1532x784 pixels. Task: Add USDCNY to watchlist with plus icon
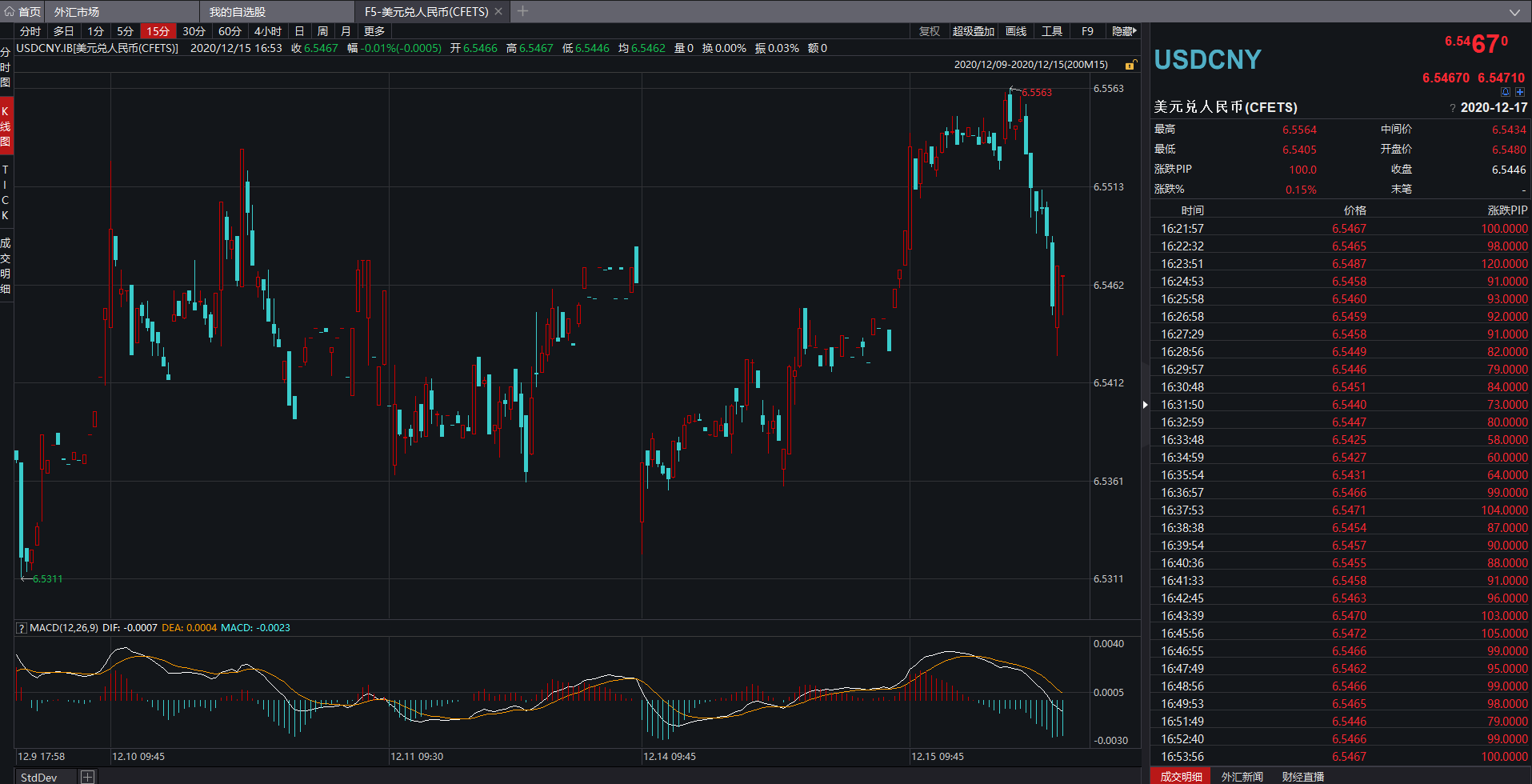tap(1520, 92)
